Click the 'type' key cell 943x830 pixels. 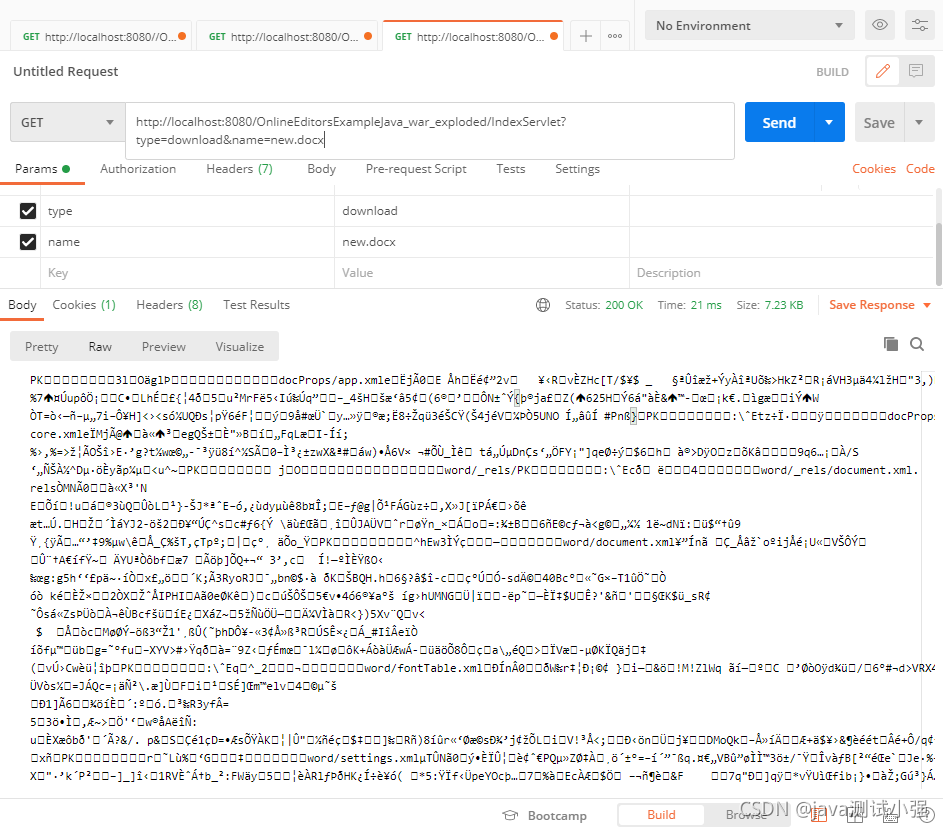click(x=187, y=211)
